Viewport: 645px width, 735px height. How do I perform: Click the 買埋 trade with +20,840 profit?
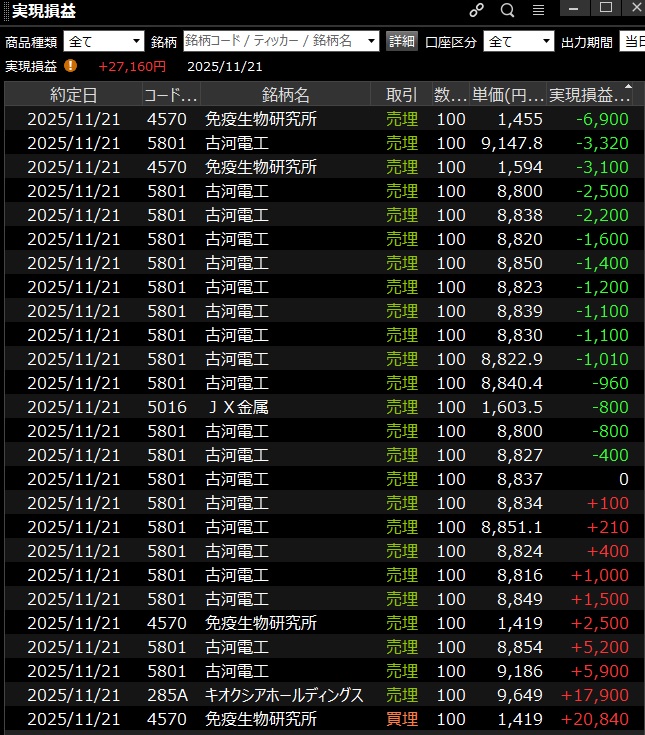[402, 719]
